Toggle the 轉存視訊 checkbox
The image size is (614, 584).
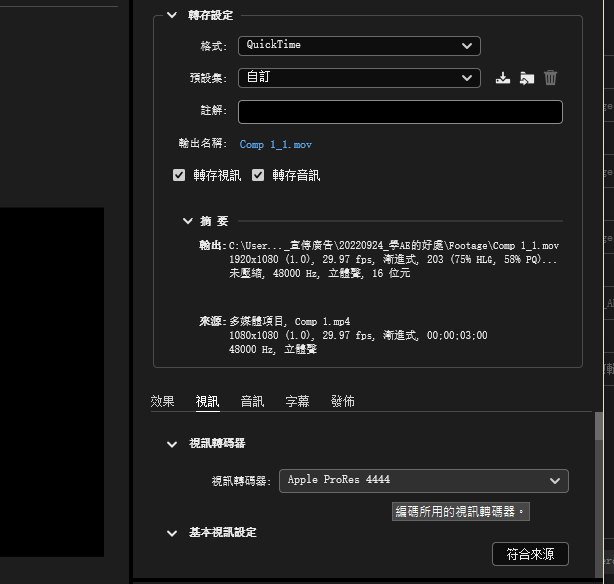[179, 175]
